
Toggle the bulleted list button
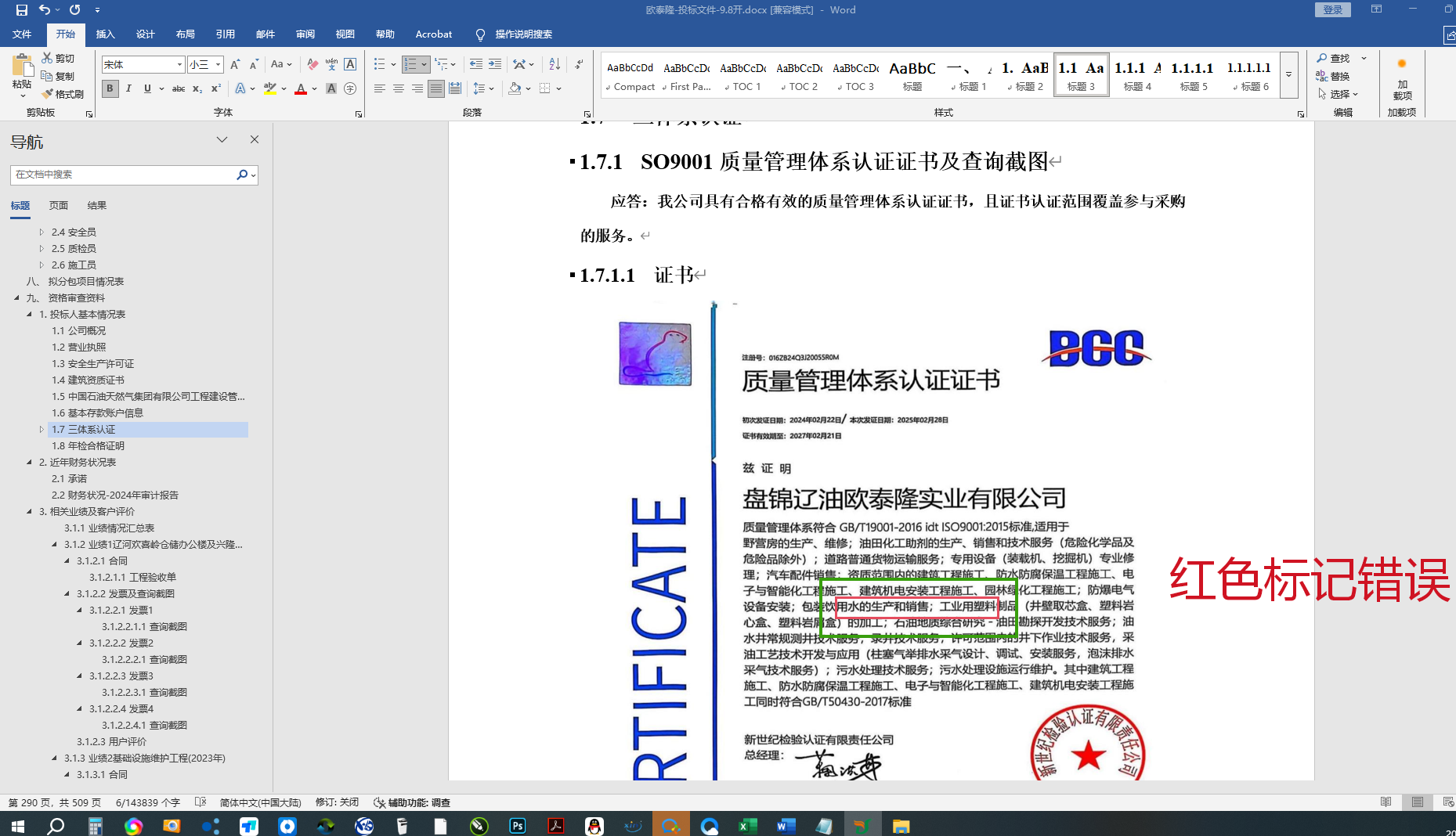pyautogui.click(x=380, y=64)
